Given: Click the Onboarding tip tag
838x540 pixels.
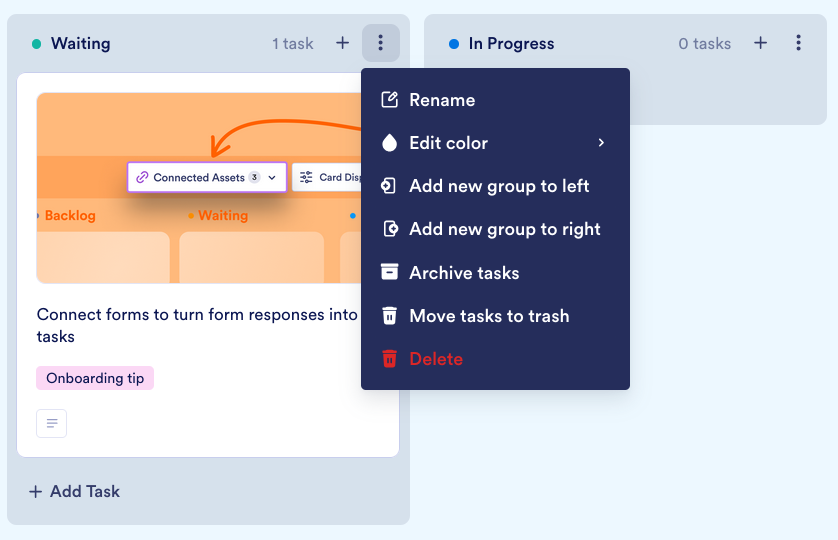Looking at the screenshot, I should [x=95, y=378].
